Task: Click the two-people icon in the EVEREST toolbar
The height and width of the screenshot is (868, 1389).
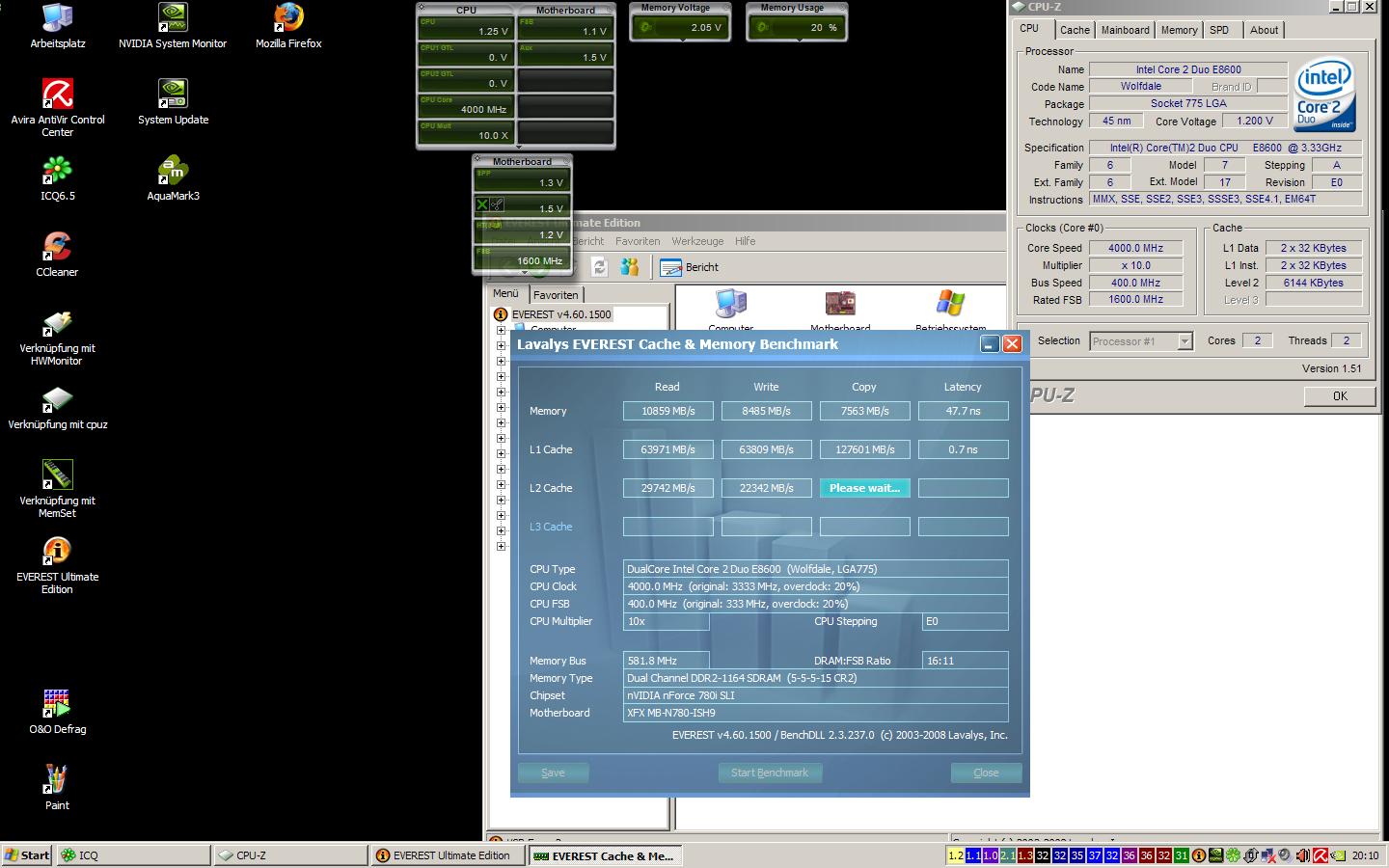Action: tap(630, 267)
